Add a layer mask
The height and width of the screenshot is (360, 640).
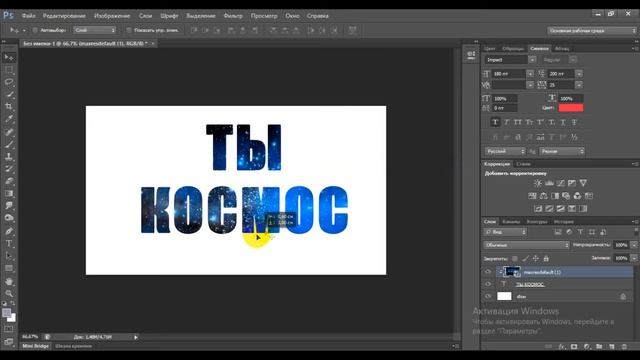click(574, 347)
